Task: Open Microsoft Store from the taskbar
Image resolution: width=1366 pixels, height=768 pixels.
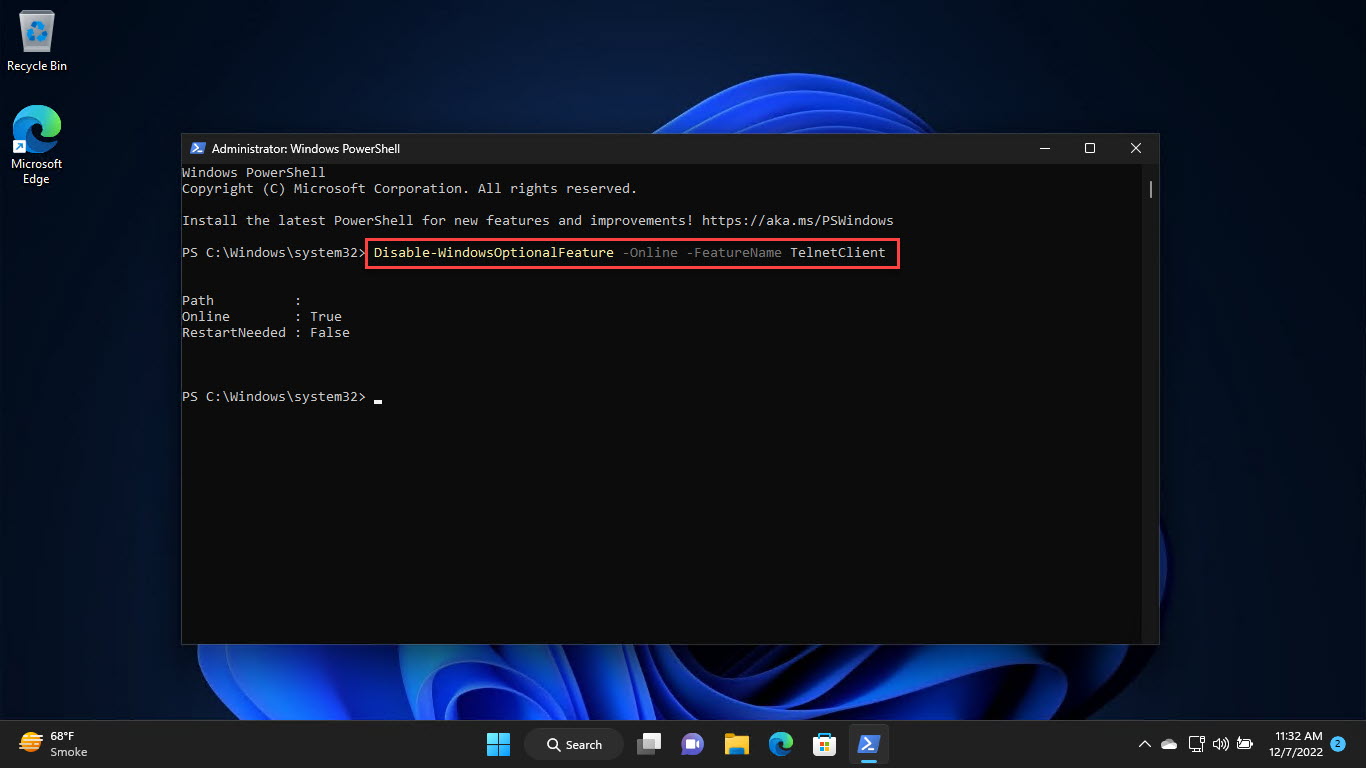Action: tap(825, 744)
